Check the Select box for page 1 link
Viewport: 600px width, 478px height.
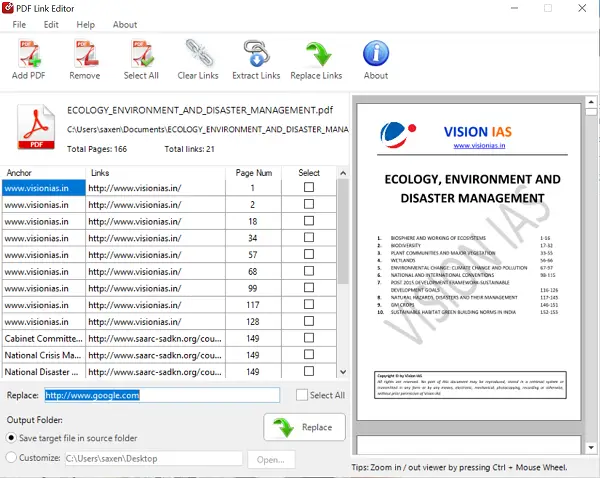[x=309, y=187]
